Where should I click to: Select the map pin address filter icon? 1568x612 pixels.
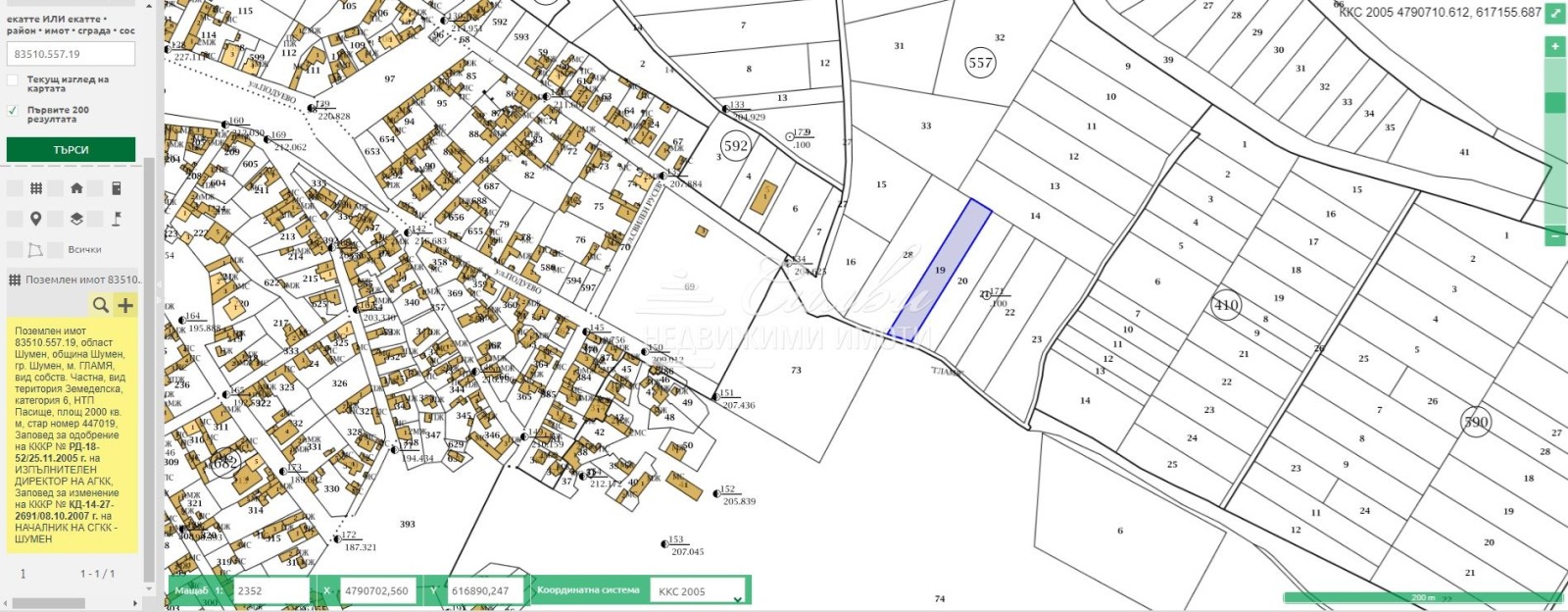[x=35, y=219]
